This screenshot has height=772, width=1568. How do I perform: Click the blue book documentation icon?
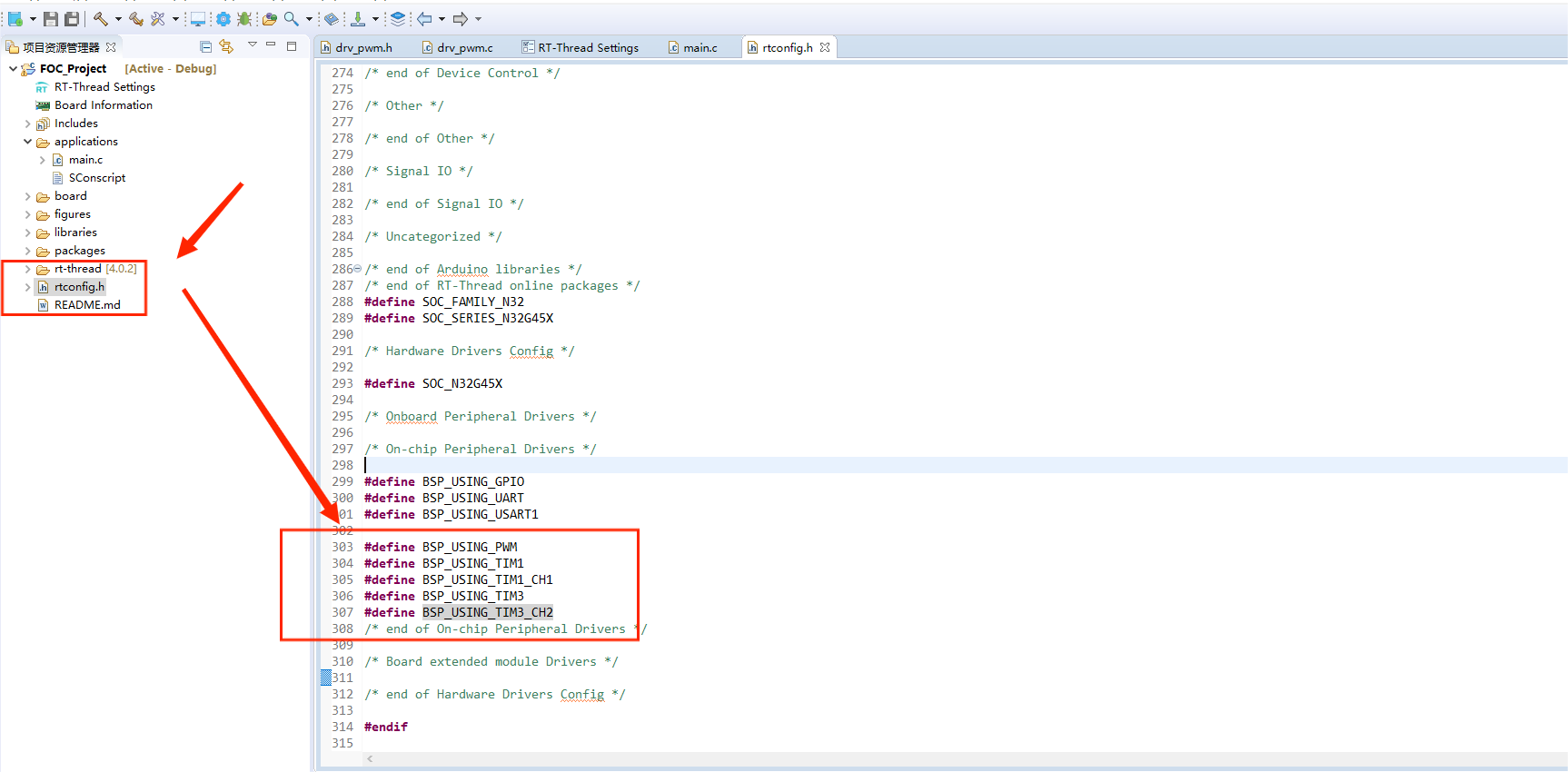click(332, 18)
